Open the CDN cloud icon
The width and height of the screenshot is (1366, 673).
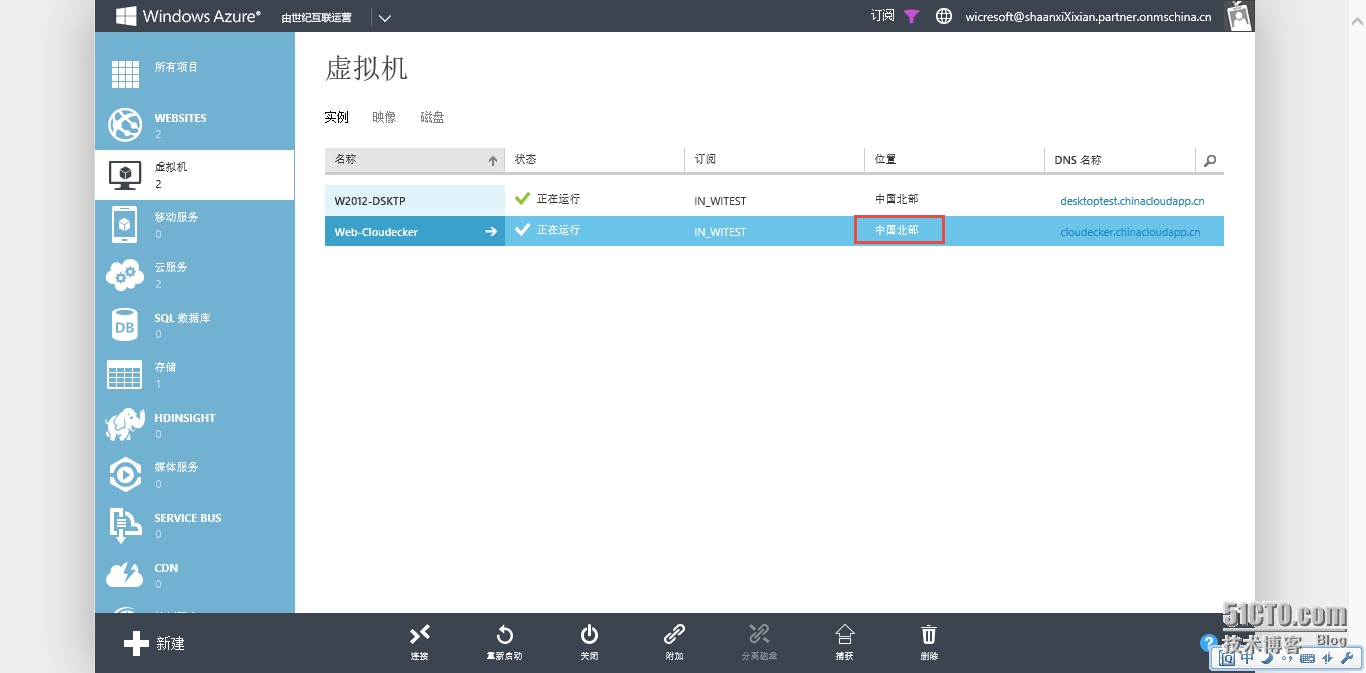(x=125, y=575)
